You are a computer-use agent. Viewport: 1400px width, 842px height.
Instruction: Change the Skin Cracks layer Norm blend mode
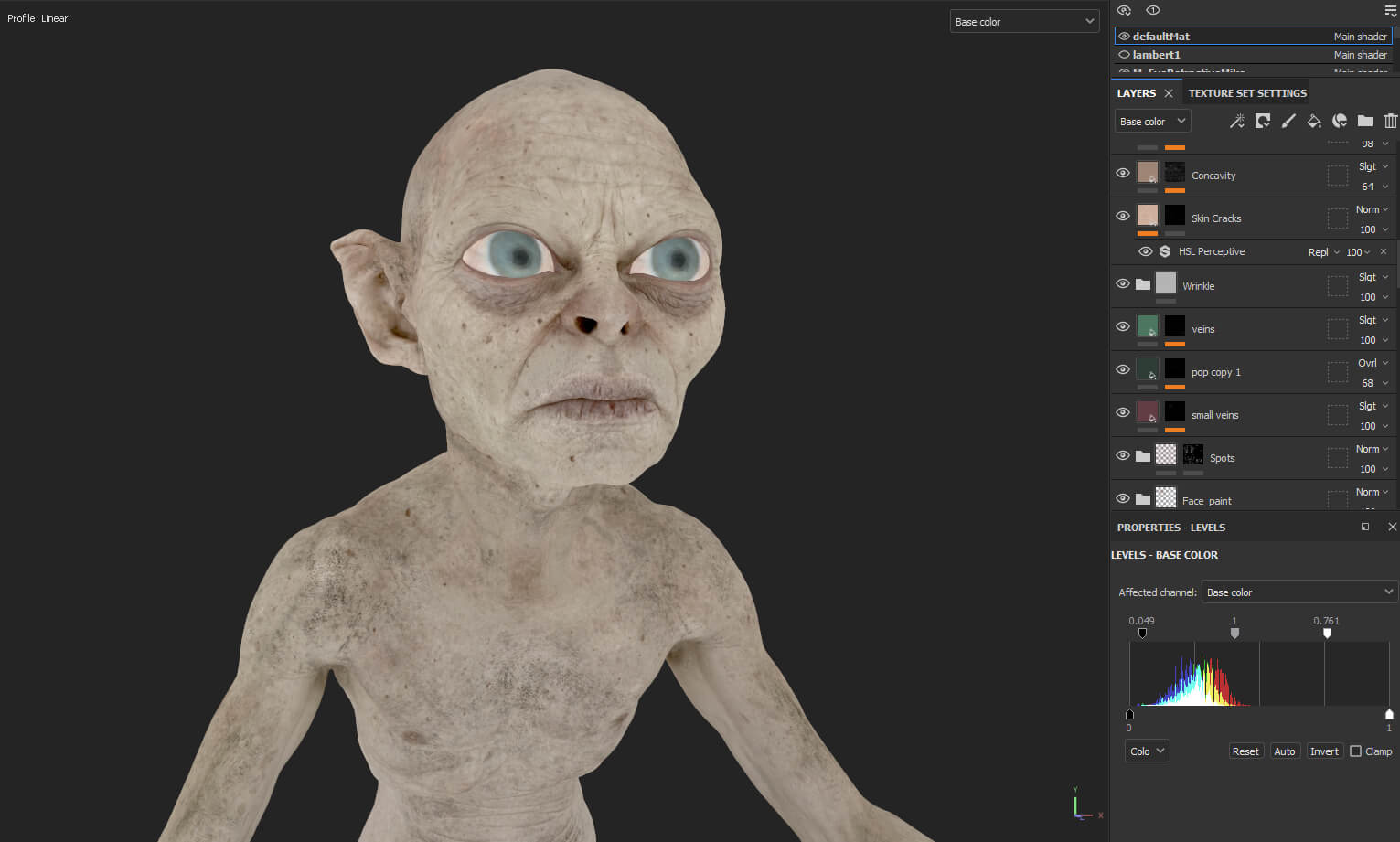pos(1373,209)
